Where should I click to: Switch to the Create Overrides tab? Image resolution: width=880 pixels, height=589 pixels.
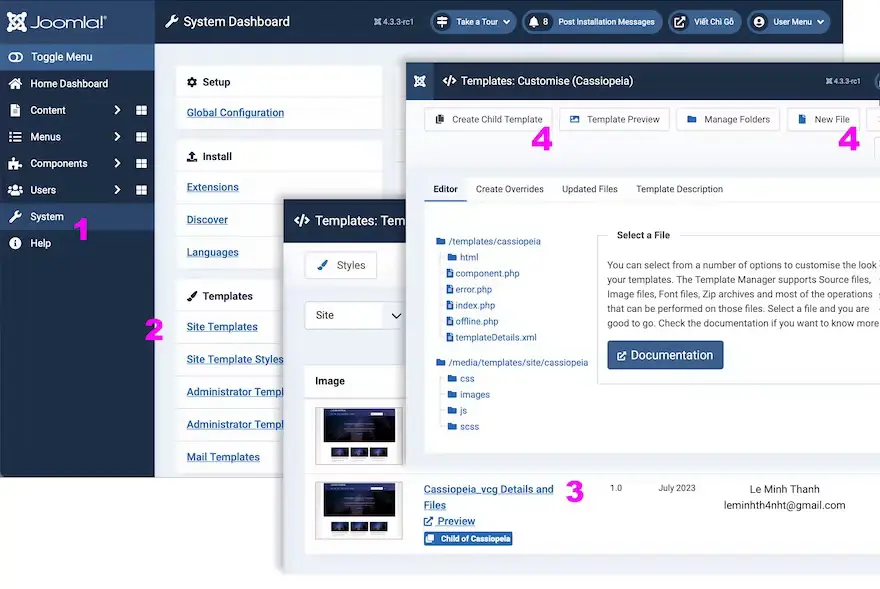[x=509, y=189]
